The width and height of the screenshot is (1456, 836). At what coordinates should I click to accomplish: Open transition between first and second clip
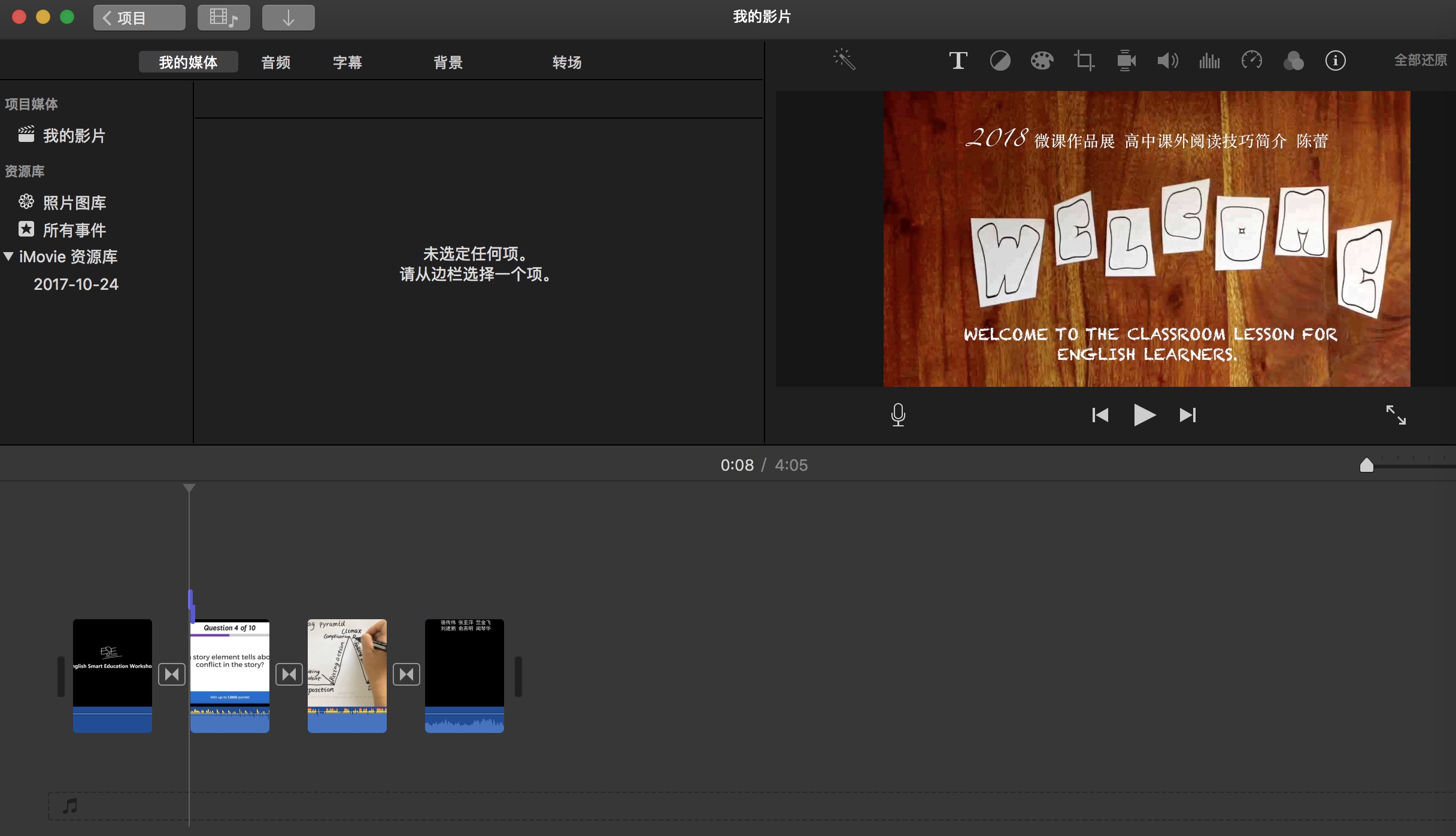[x=172, y=674]
